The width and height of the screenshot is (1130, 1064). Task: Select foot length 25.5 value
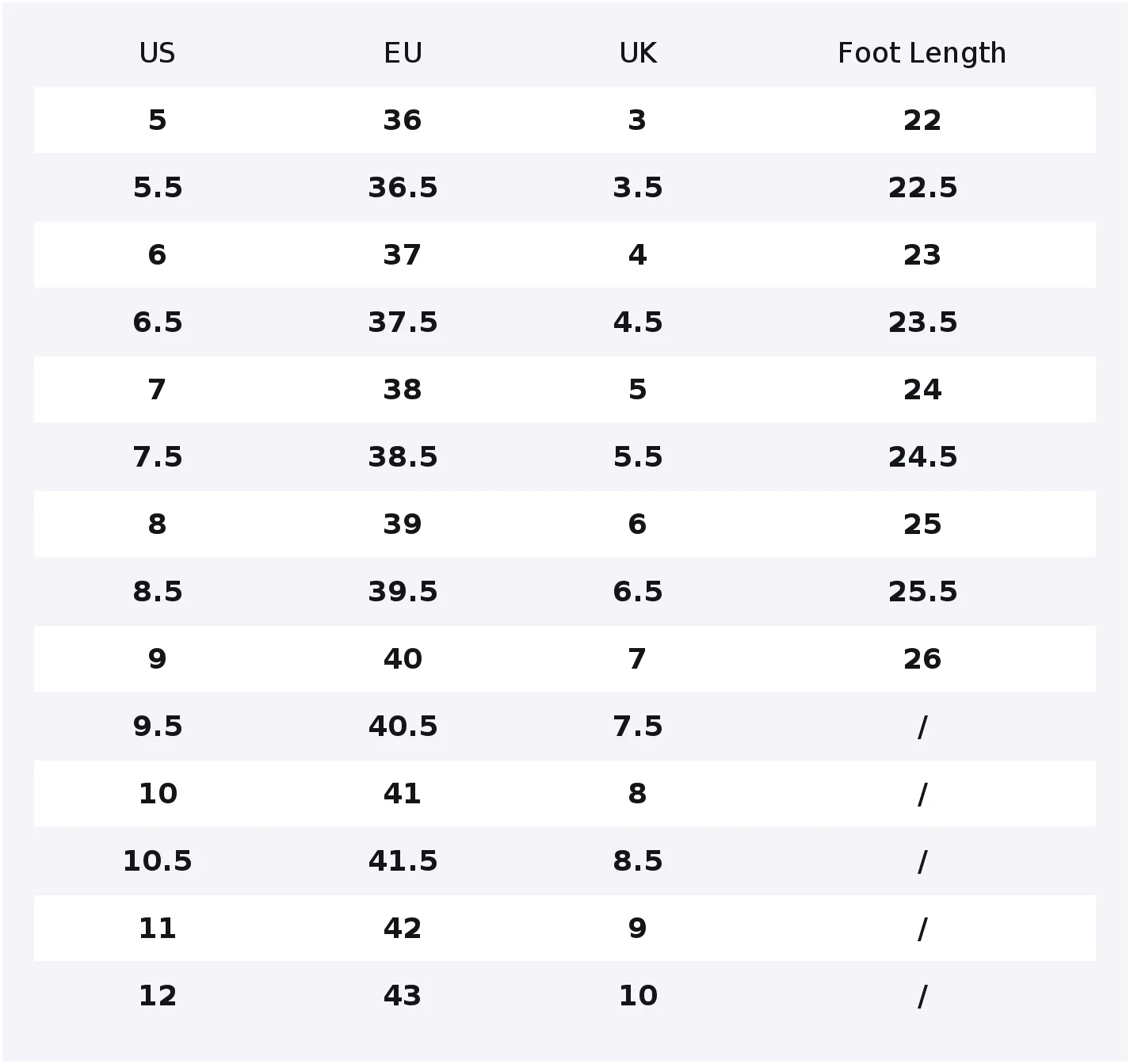pyautogui.click(x=922, y=592)
